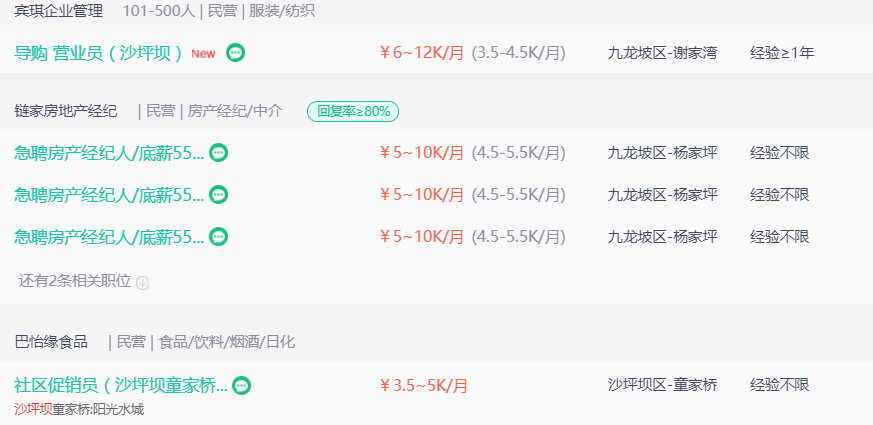873x425 pixels.
Task: Open the first 急聘房产经纪人/底薪55... job link
Action: [109, 152]
